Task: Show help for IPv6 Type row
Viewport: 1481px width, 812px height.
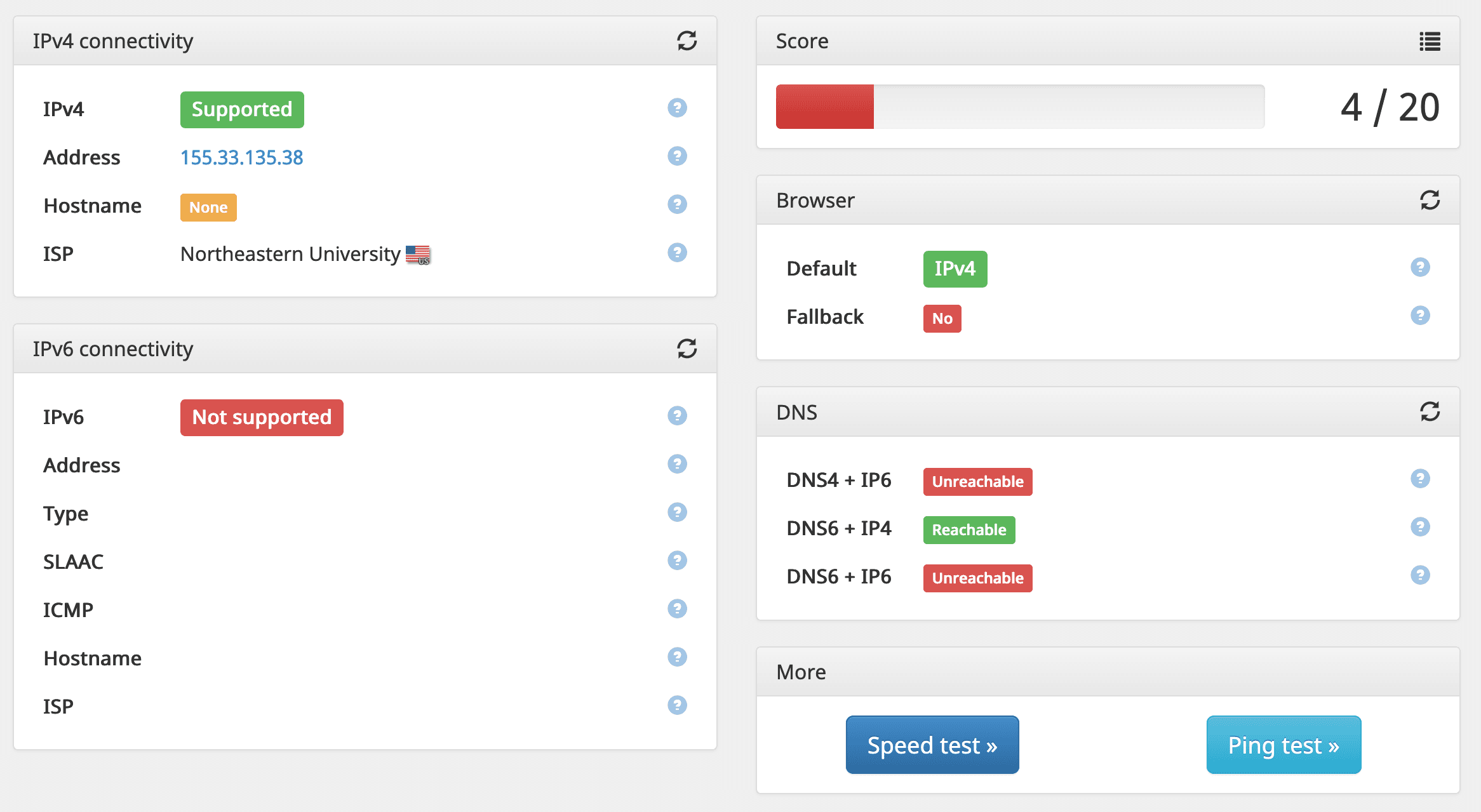Action: pyautogui.click(x=677, y=512)
